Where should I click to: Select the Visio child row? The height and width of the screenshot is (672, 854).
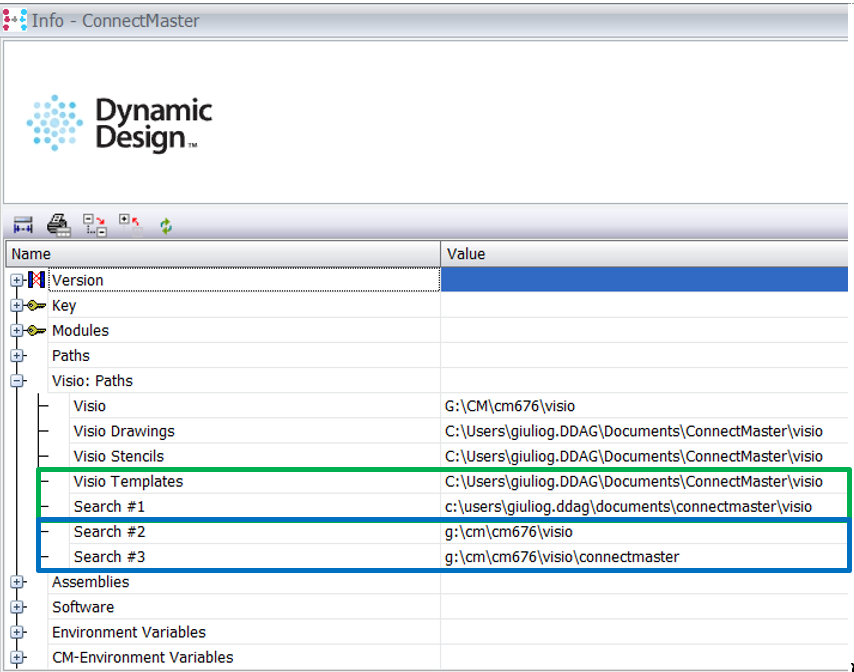pos(89,406)
